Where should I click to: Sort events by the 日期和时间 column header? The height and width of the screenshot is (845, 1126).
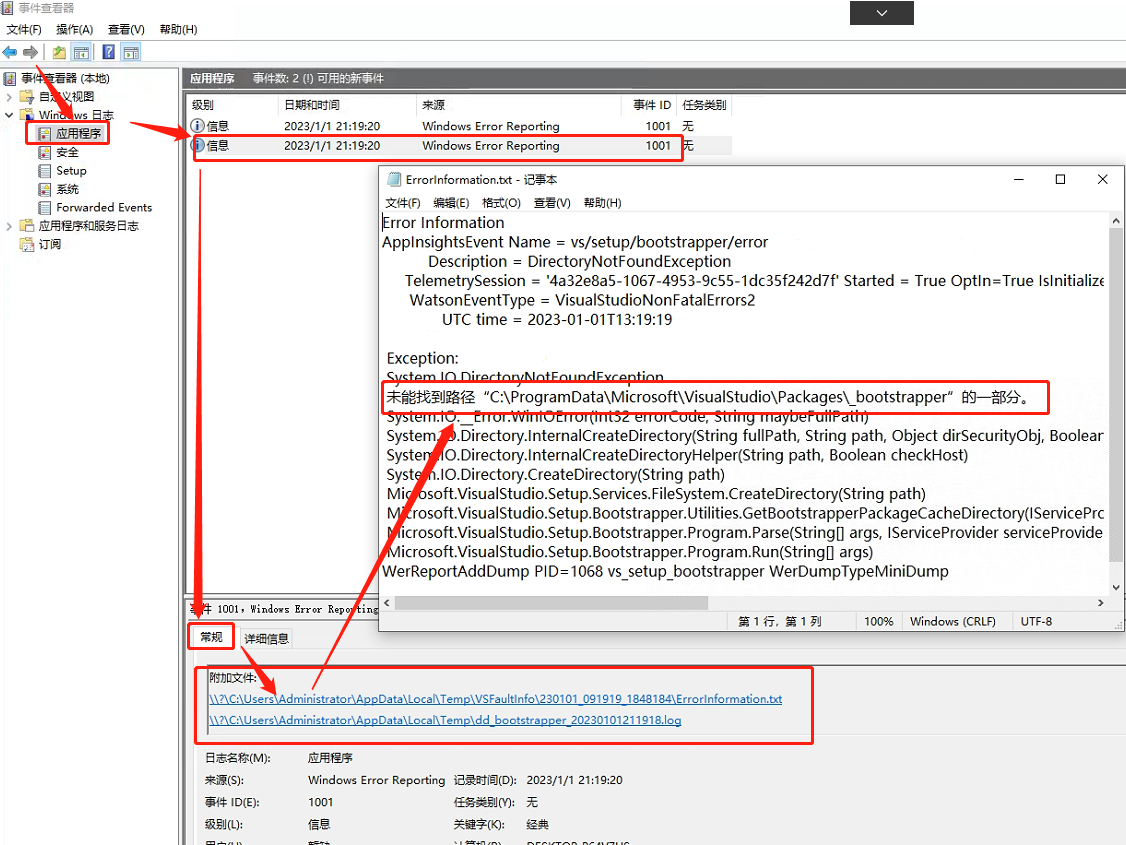pyautogui.click(x=347, y=106)
